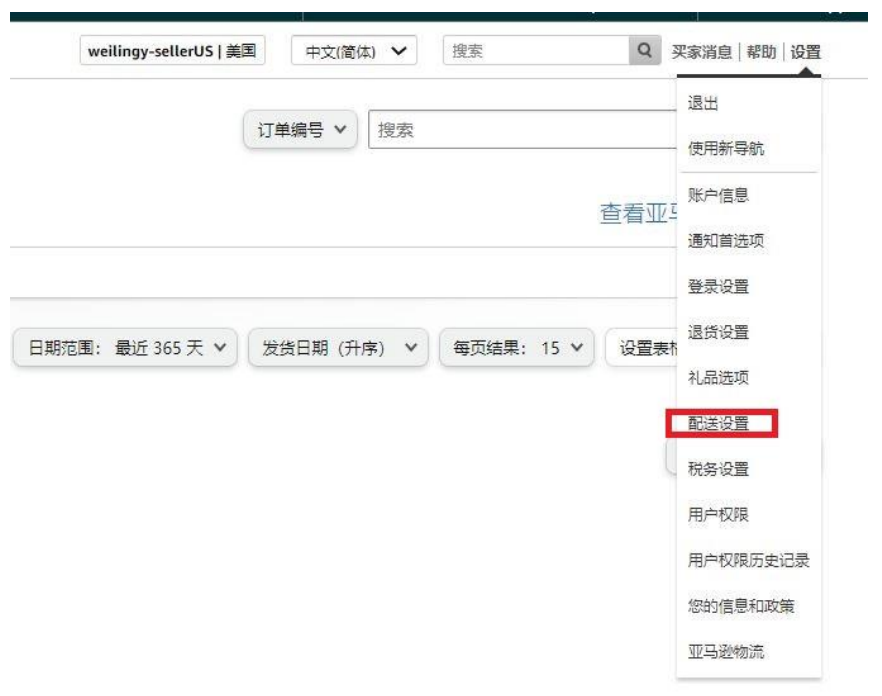Expand the 订单编号 search type dropdown
Viewport: 882px width, 696px height.
pyautogui.click(x=301, y=130)
